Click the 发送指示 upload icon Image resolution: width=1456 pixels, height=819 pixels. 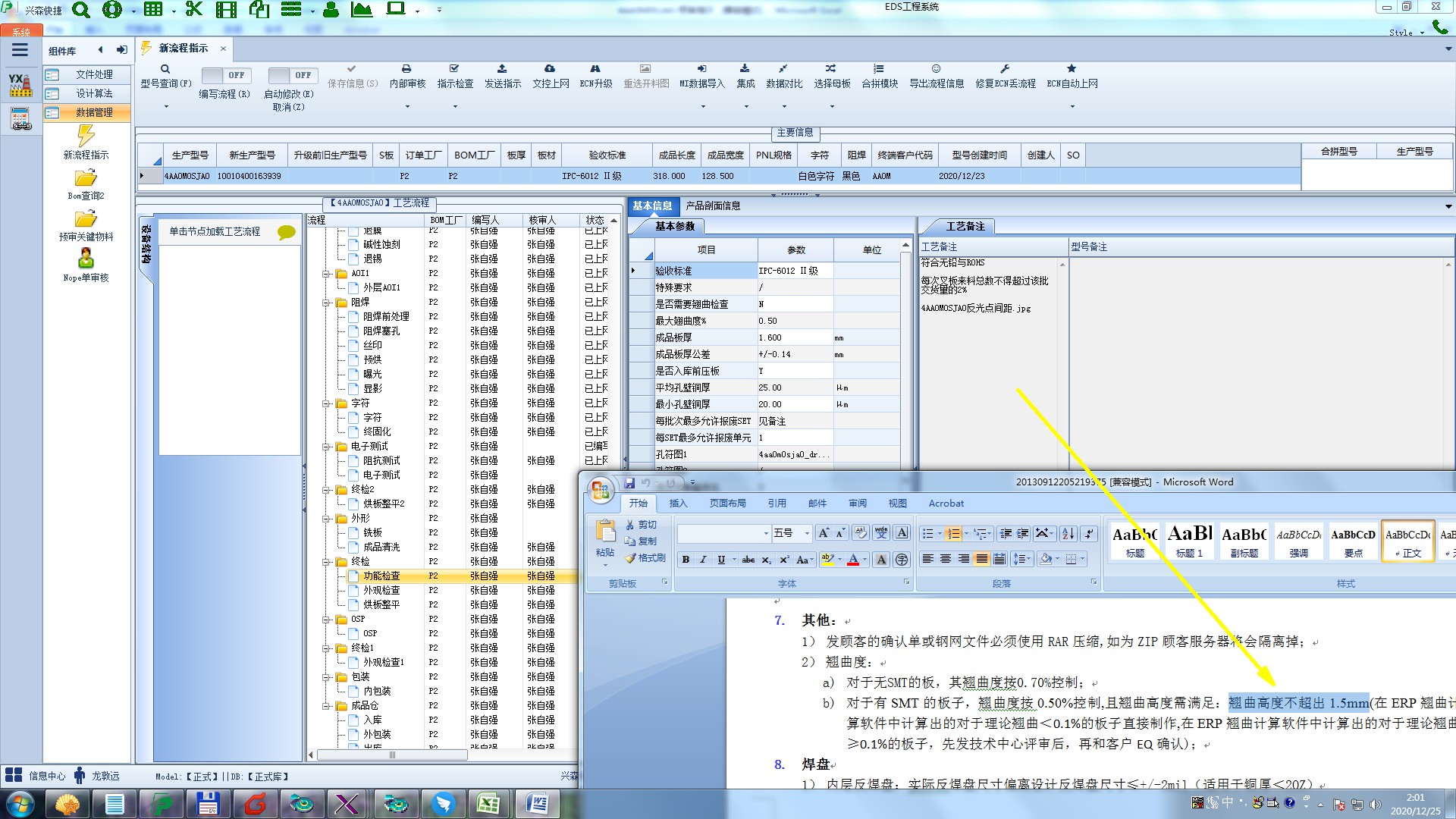pyautogui.click(x=502, y=69)
